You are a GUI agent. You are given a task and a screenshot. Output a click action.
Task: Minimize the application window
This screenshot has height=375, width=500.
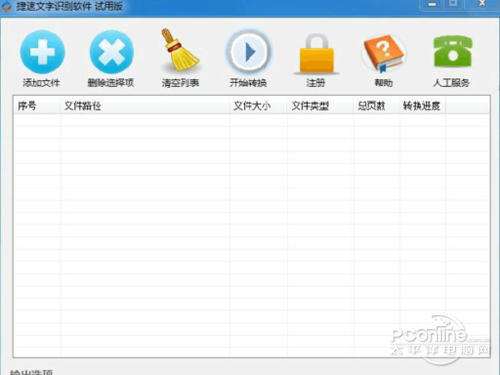point(432,4)
